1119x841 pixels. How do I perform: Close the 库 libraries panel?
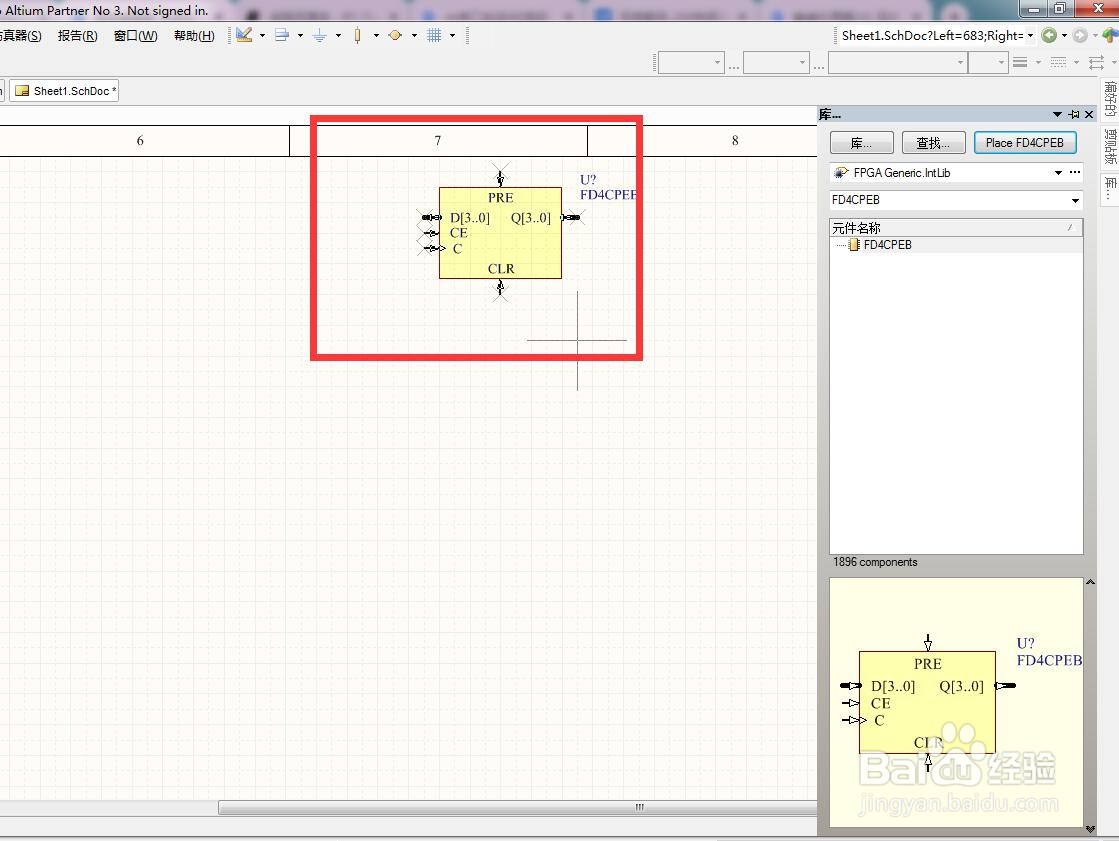tap(1089, 114)
